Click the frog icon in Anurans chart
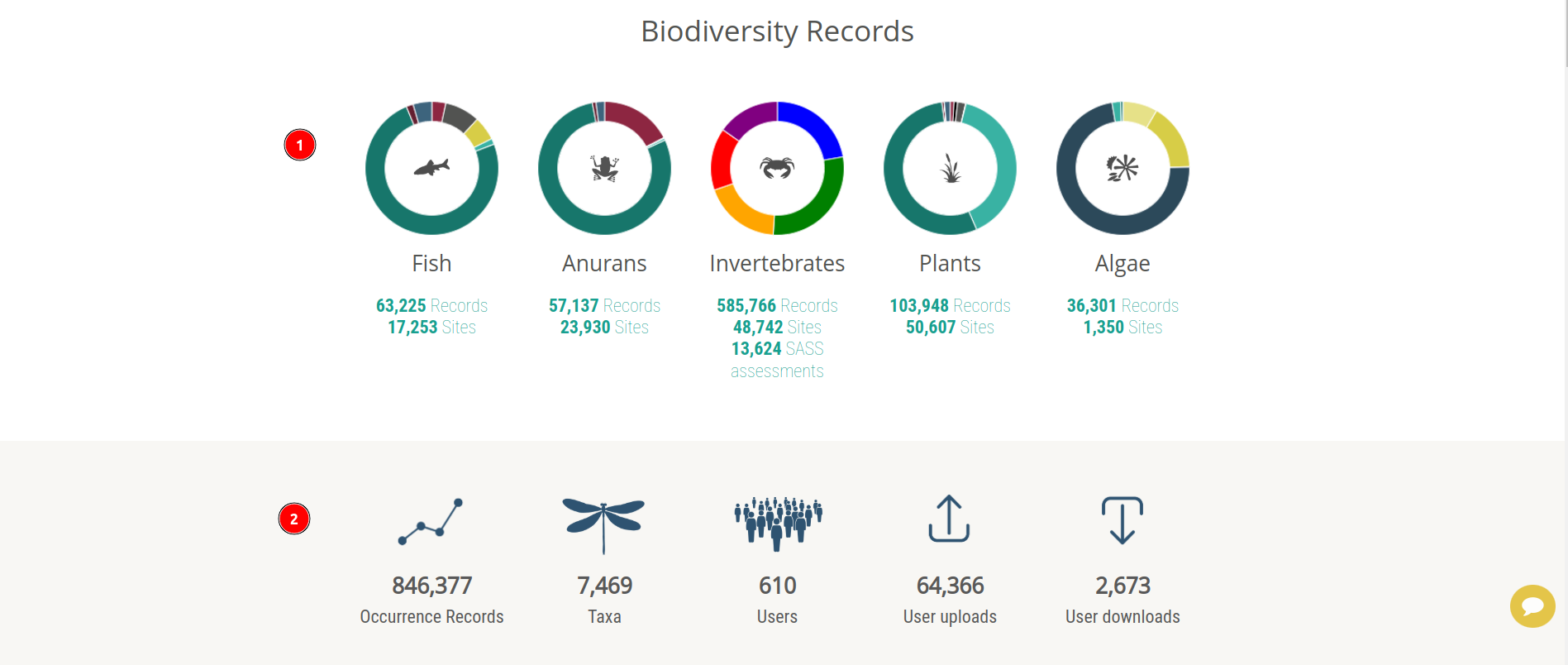 click(604, 168)
